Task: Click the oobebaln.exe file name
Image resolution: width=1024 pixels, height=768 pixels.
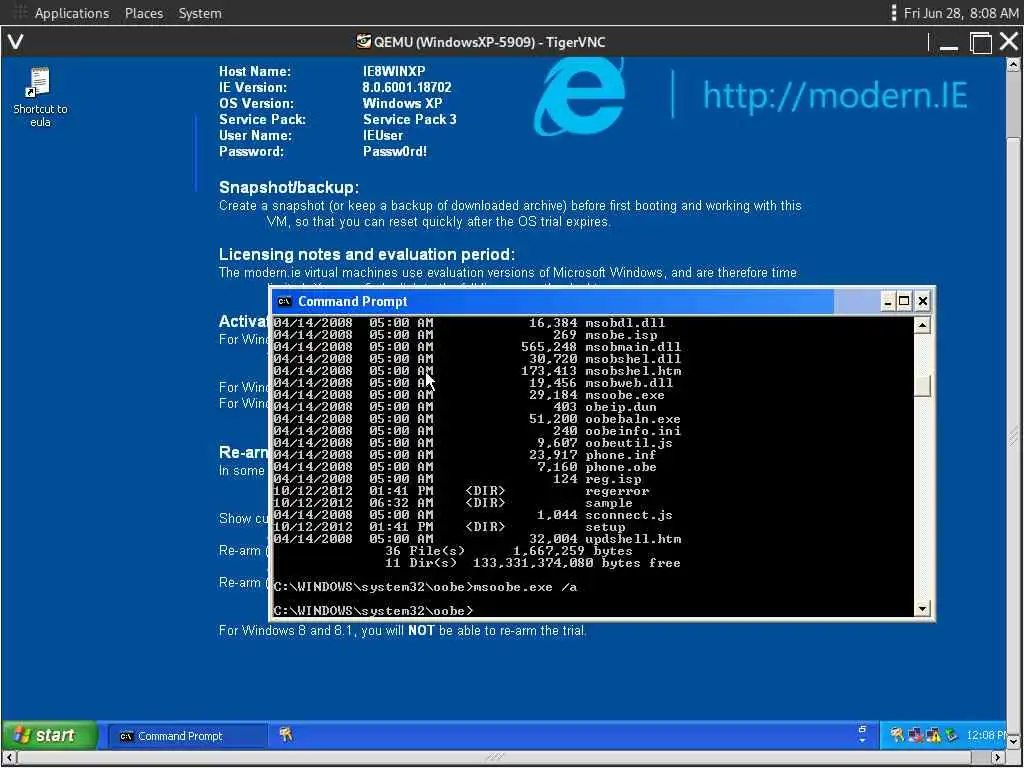Action: point(633,419)
